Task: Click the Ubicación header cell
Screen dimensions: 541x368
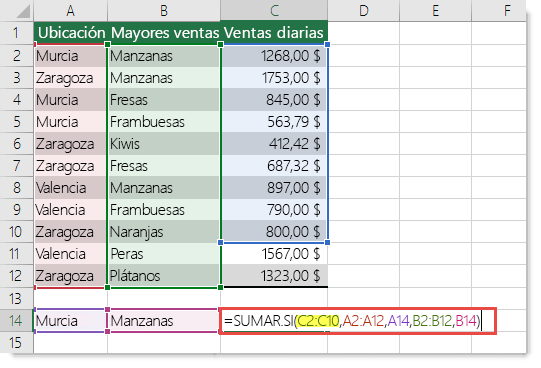Action: coord(71,33)
